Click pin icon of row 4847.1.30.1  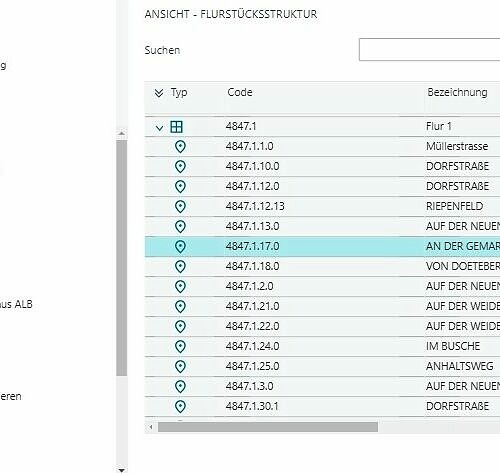click(180, 407)
